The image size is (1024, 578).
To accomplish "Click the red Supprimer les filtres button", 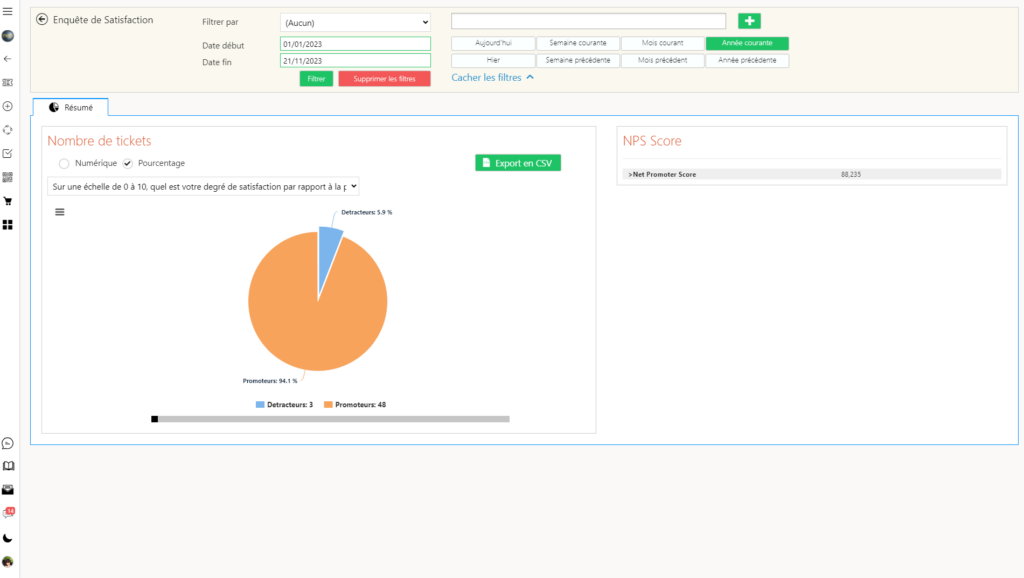I will pyautogui.click(x=384, y=78).
